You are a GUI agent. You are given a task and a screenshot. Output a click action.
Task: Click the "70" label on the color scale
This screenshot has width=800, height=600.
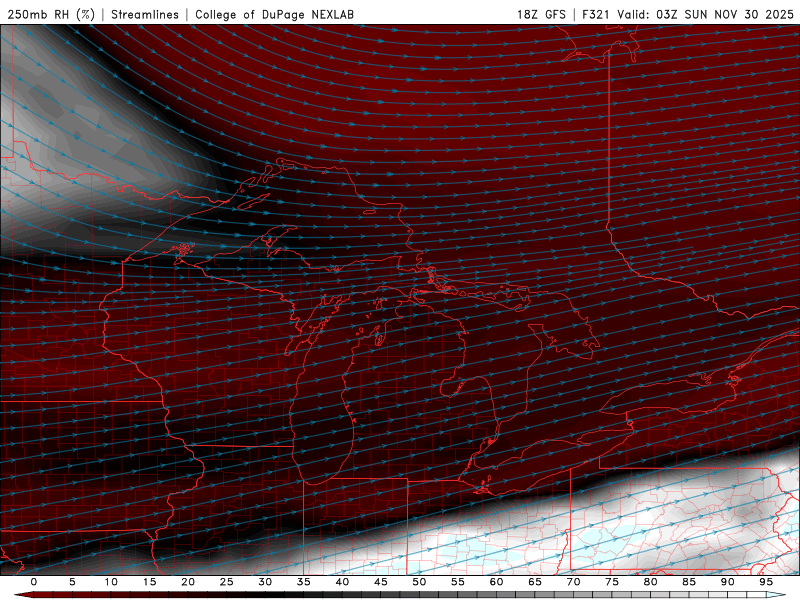tap(573, 582)
